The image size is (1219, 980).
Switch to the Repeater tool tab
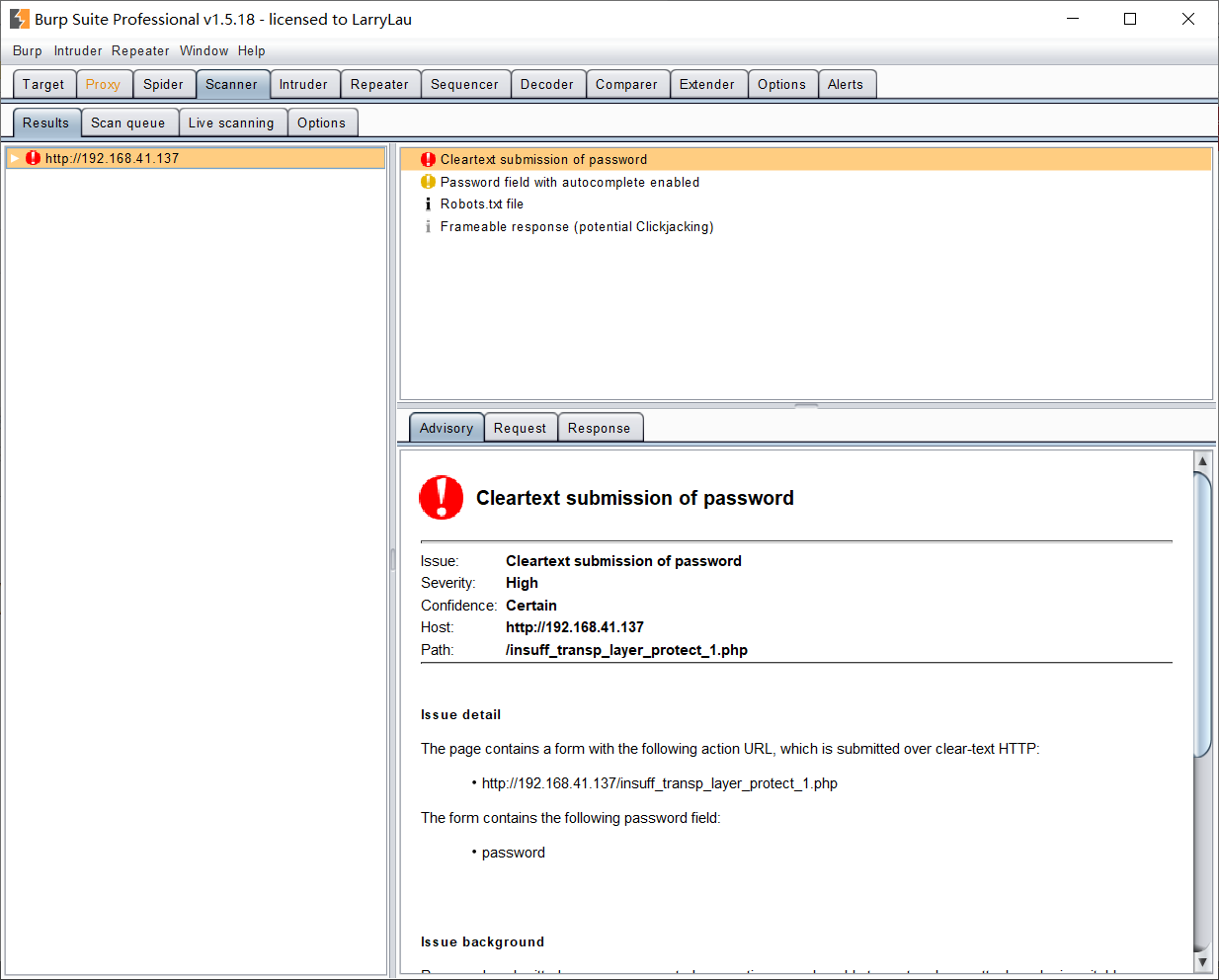380,84
